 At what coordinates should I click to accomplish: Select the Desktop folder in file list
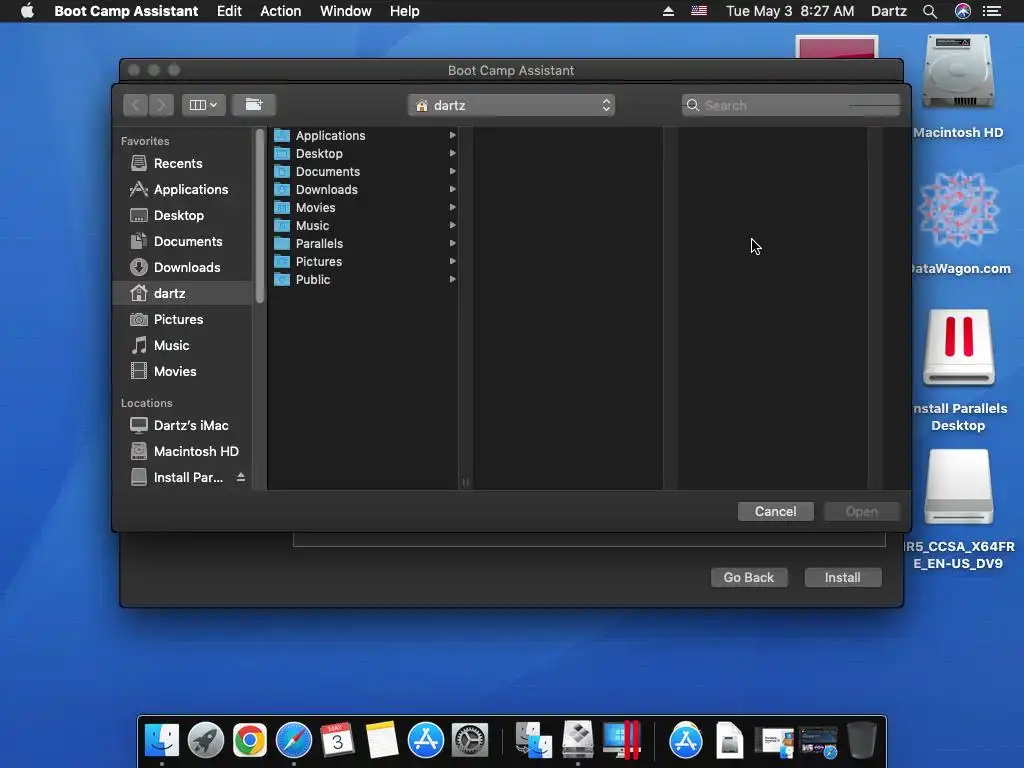[x=364, y=153]
